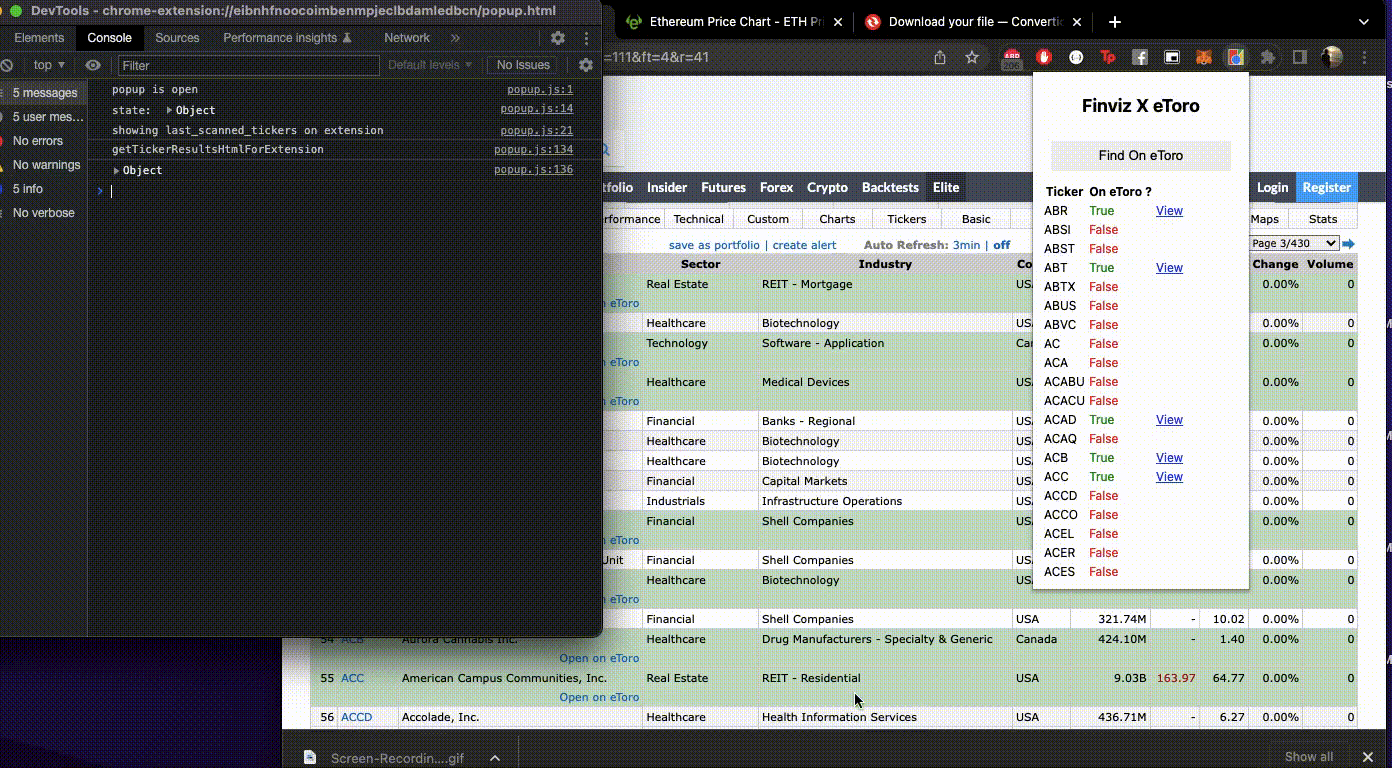Image resolution: width=1392 pixels, height=768 pixels.
Task: Show more DevTools tabs with the double chevron
Action: coord(455,38)
